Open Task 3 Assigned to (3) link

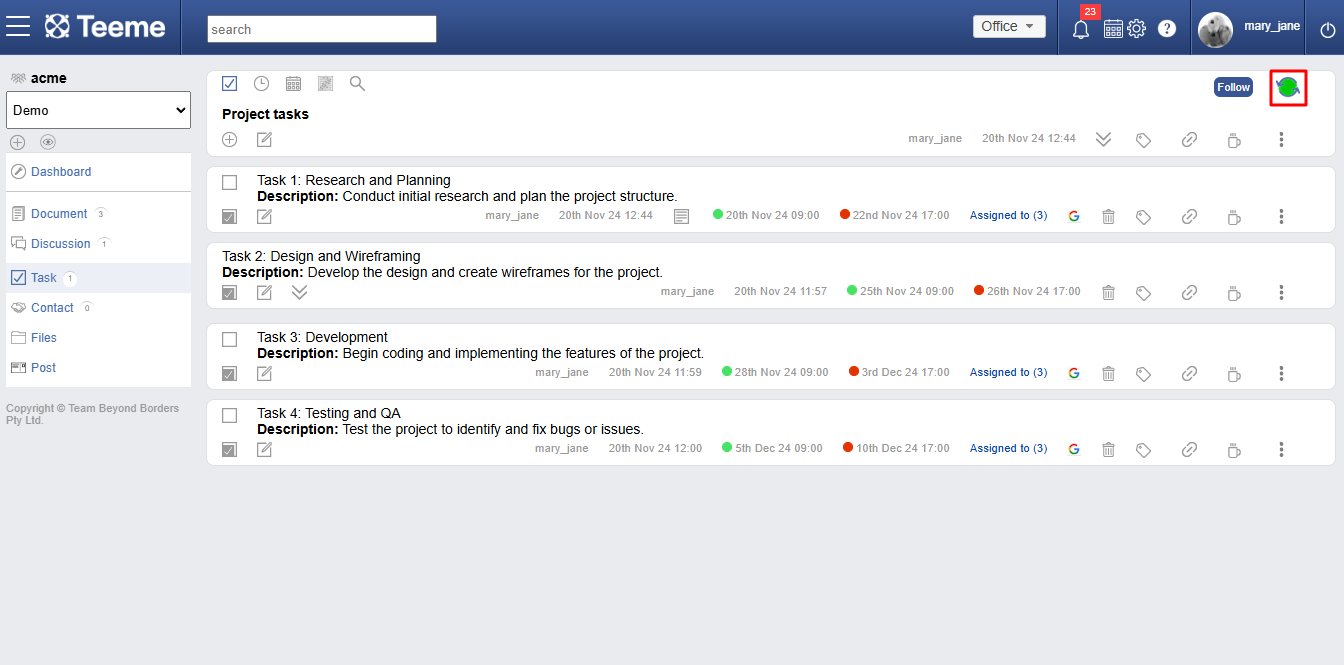[x=1008, y=372]
